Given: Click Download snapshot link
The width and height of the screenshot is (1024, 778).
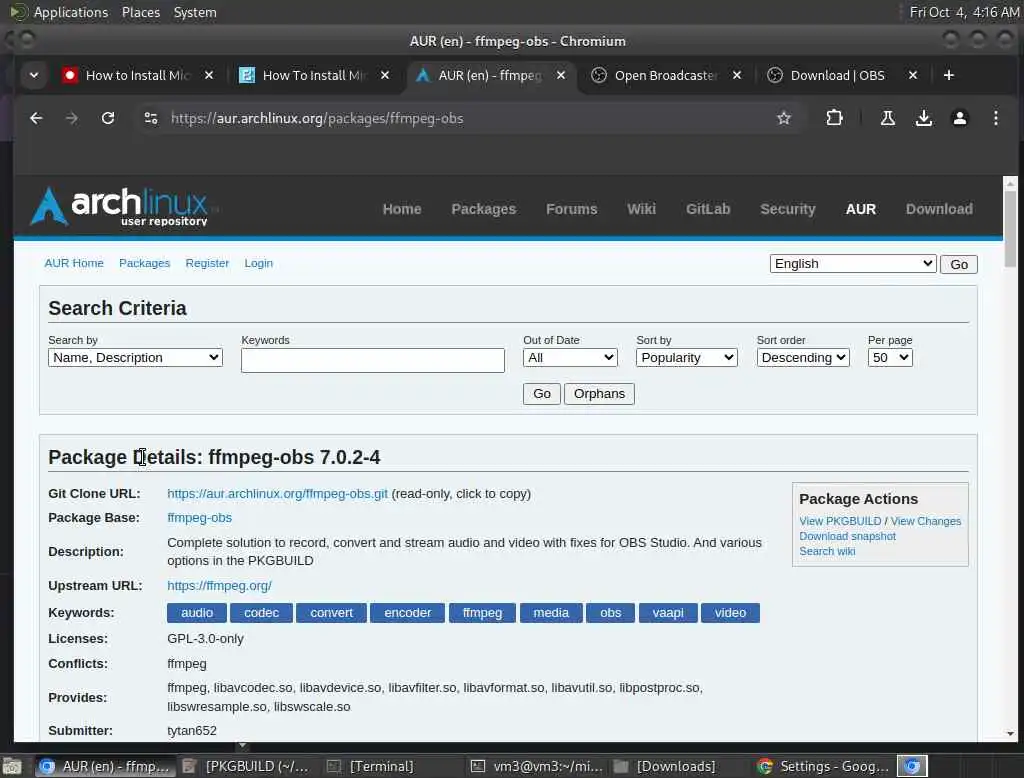Looking at the screenshot, I should [847, 536].
